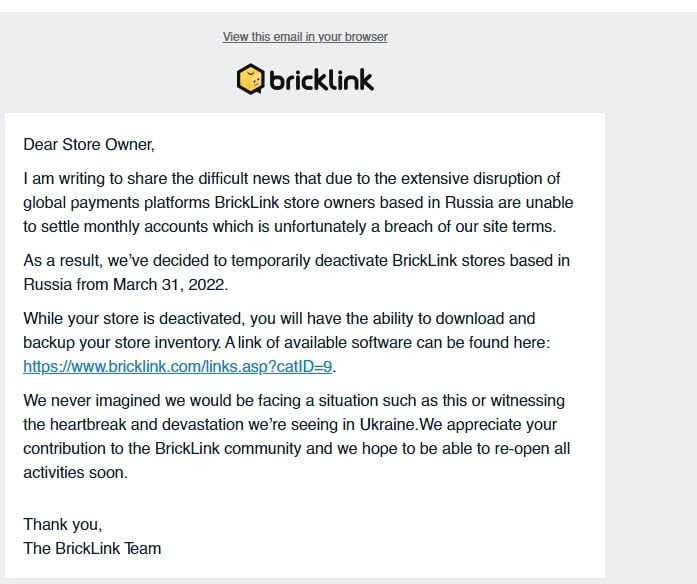Click the date "March 31, 2022"
Screen dimensions: 697x584
click(x=169, y=285)
